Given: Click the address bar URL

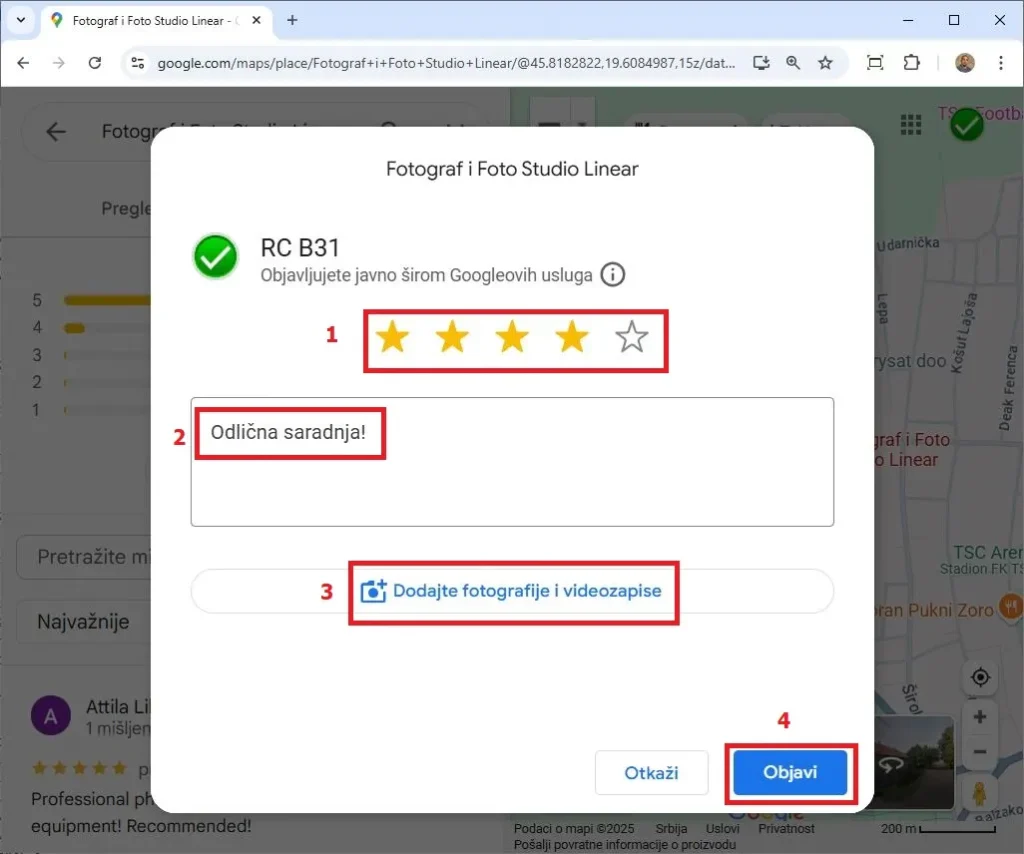Looking at the screenshot, I should 445,63.
